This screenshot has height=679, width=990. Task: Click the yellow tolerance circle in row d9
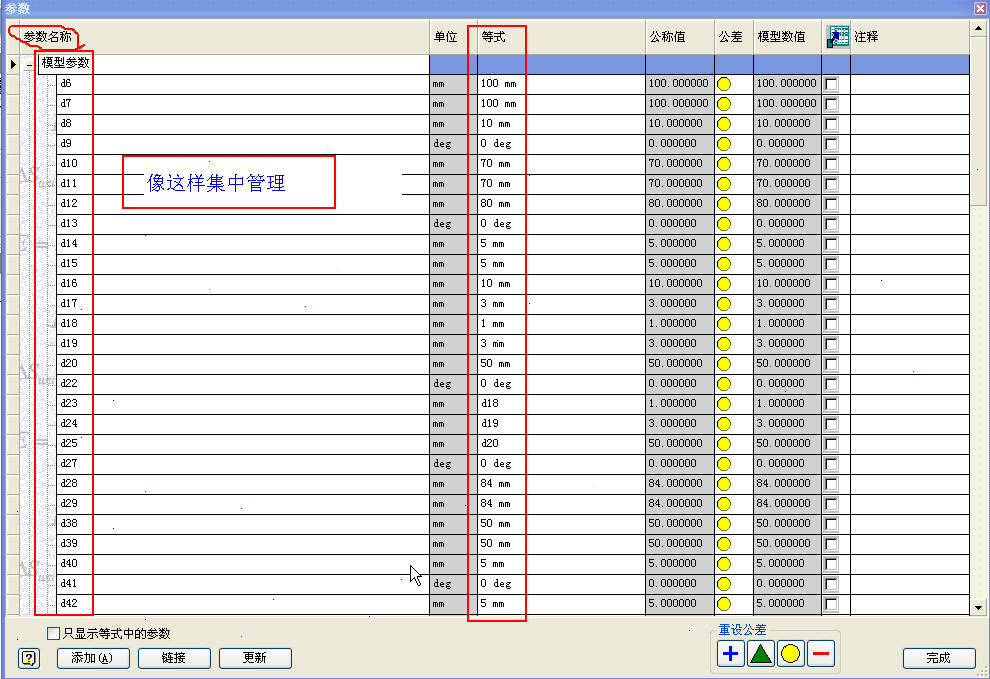tap(724, 144)
